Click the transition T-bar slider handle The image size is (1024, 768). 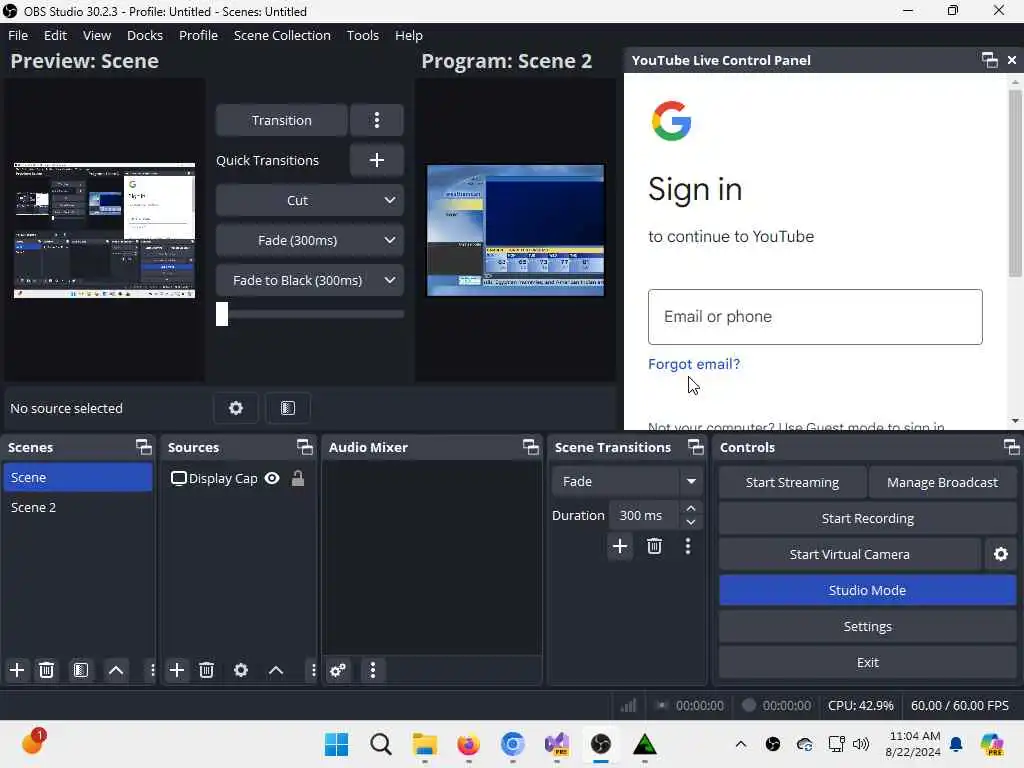pyautogui.click(x=222, y=314)
